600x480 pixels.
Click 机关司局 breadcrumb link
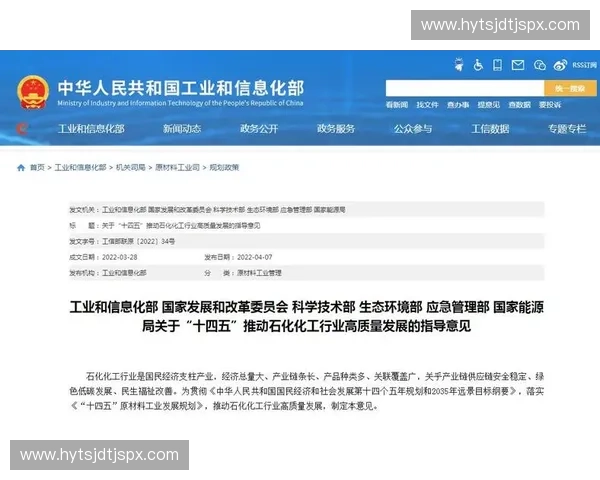(130, 168)
